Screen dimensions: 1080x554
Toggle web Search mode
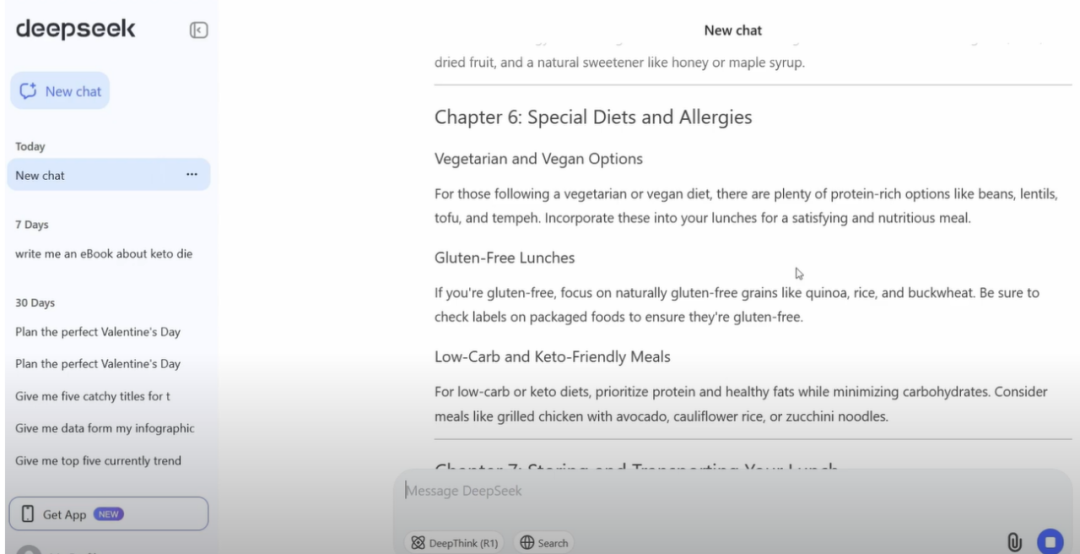(544, 543)
